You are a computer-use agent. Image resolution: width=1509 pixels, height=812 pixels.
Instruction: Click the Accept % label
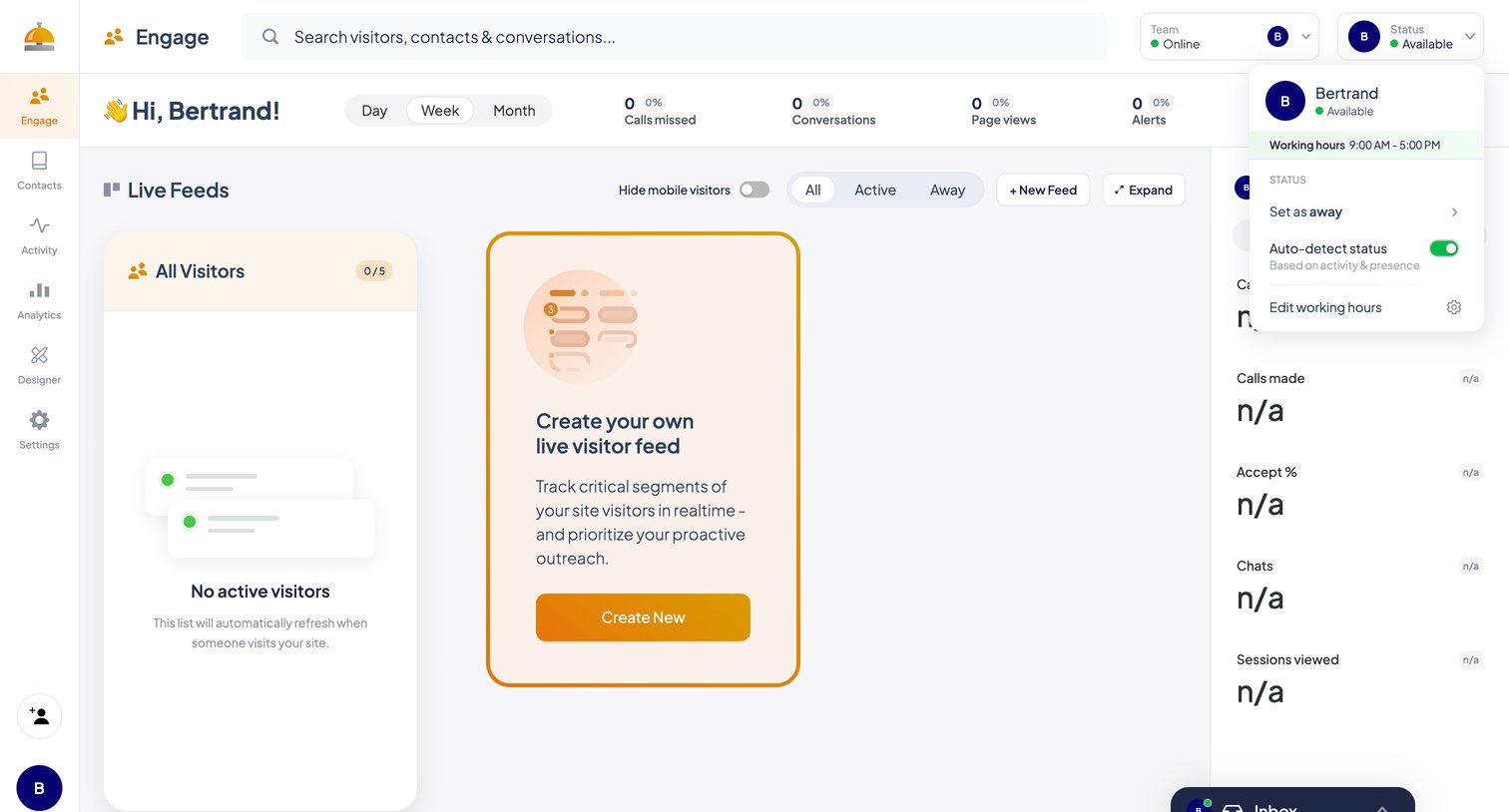click(1266, 472)
